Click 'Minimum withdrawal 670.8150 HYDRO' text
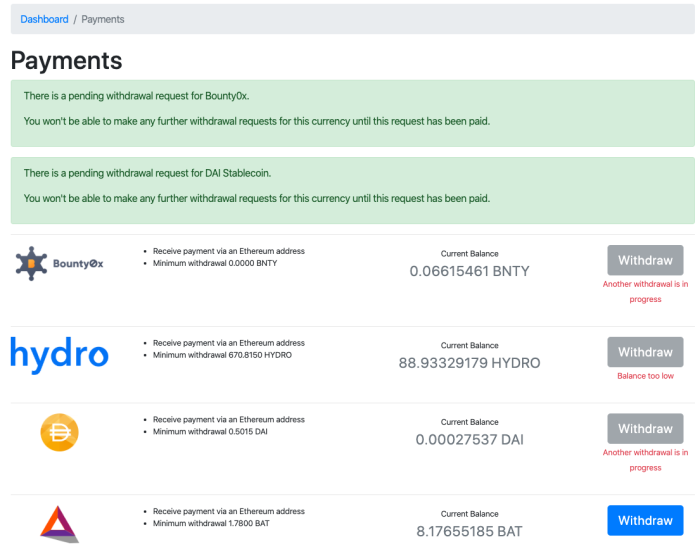Image resolution: width=700 pixels, height=554 pixels. point(222,355)
